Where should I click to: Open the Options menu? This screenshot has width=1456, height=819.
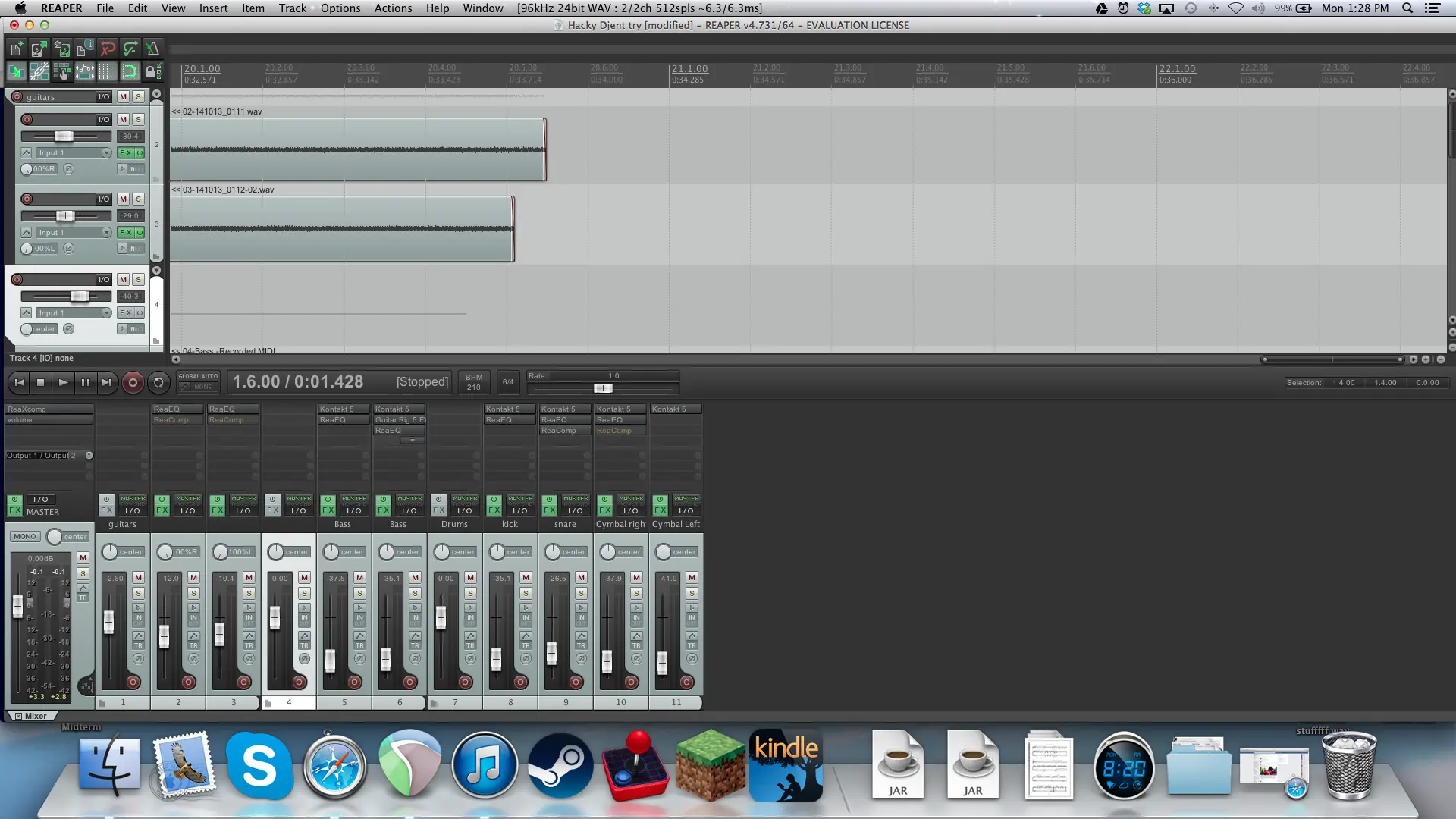340,8
